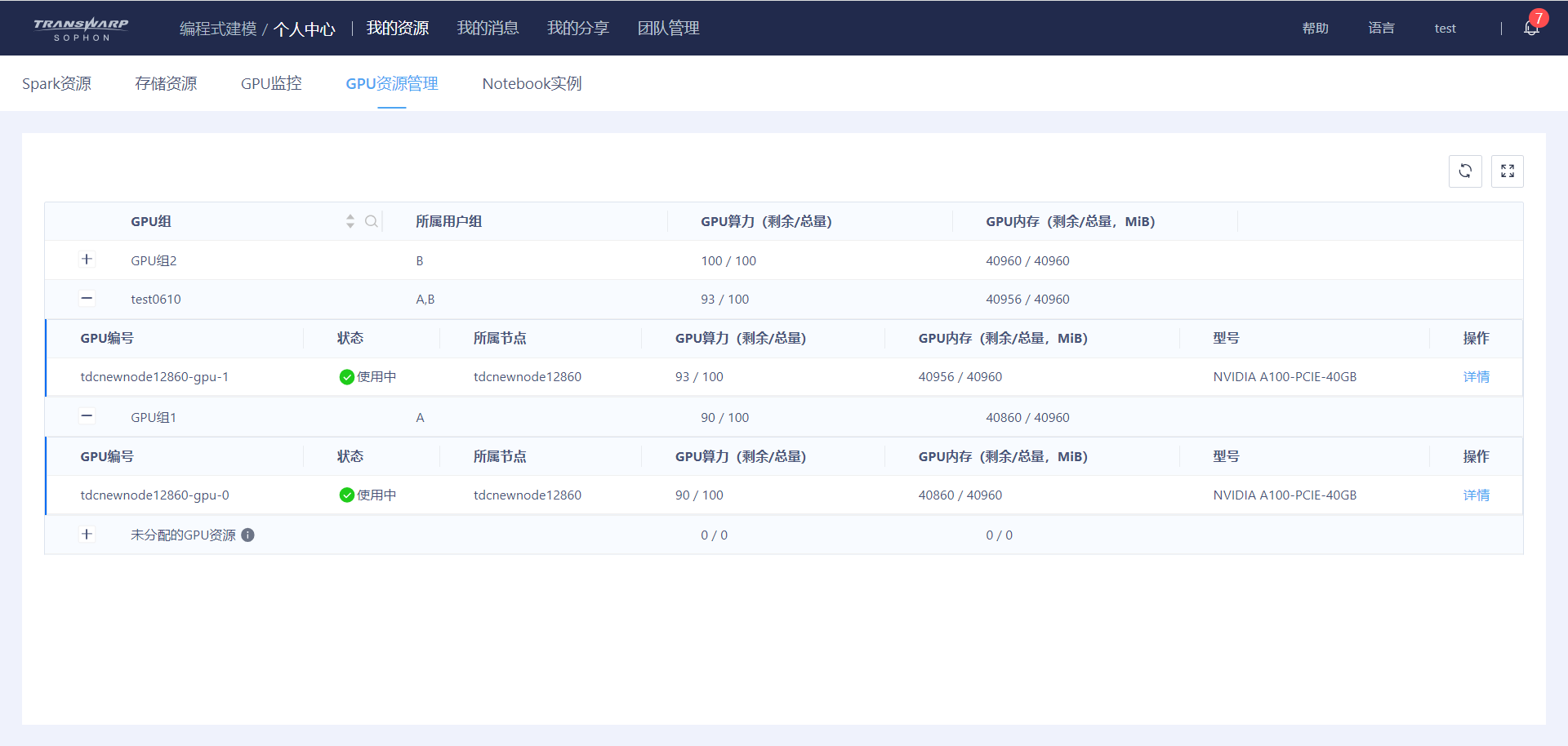Expand the 未分配的GPU资源 row

[87, 535]
